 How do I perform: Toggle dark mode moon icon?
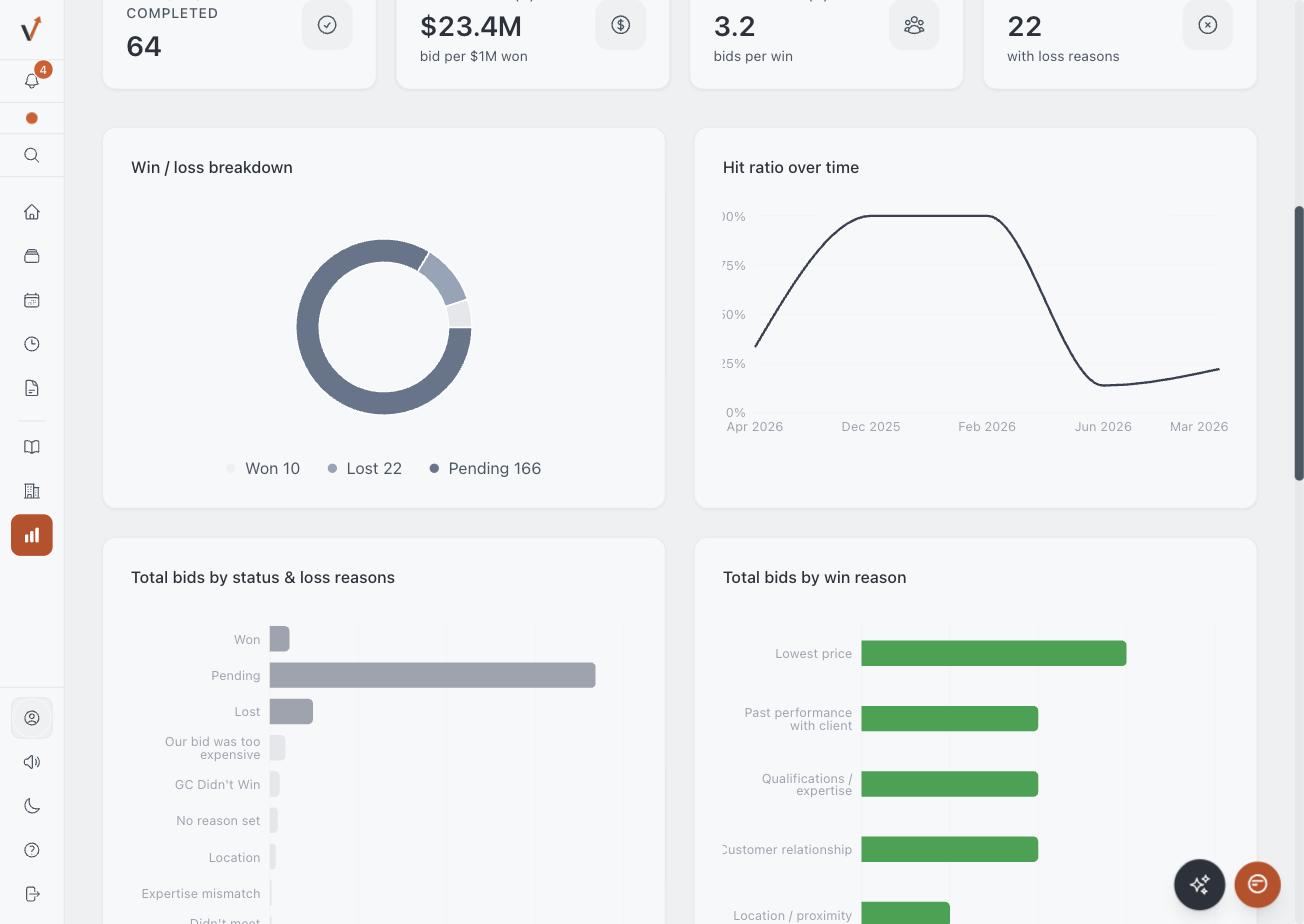32,806
